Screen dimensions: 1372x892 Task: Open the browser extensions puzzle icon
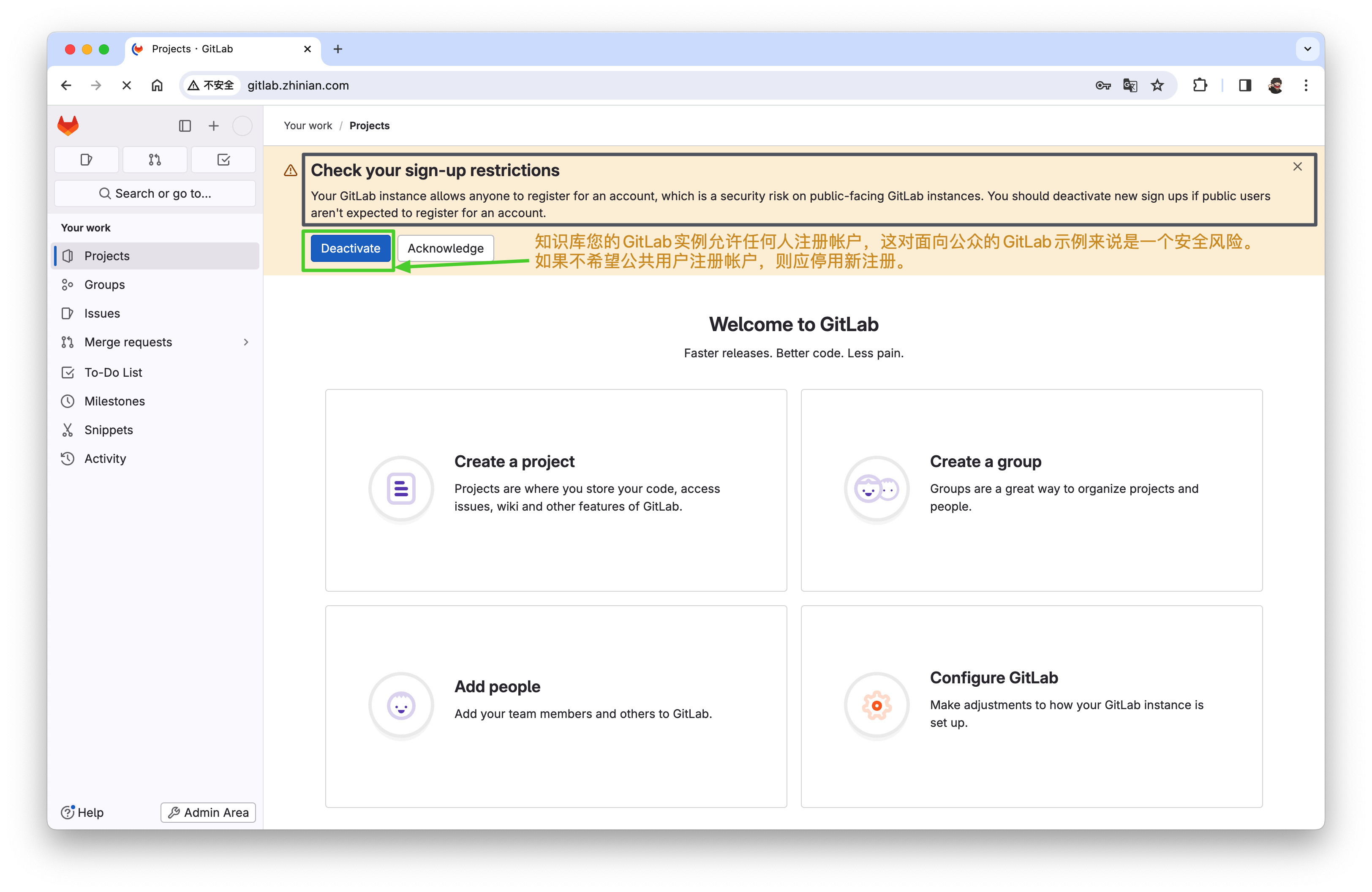point(1200,85)
